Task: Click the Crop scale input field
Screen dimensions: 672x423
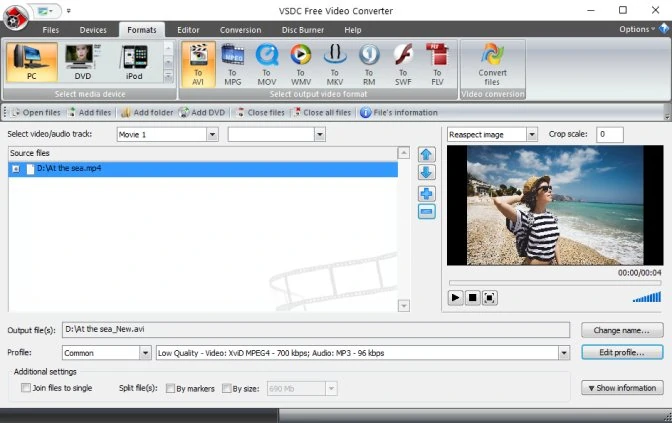Action: (609, 135)
